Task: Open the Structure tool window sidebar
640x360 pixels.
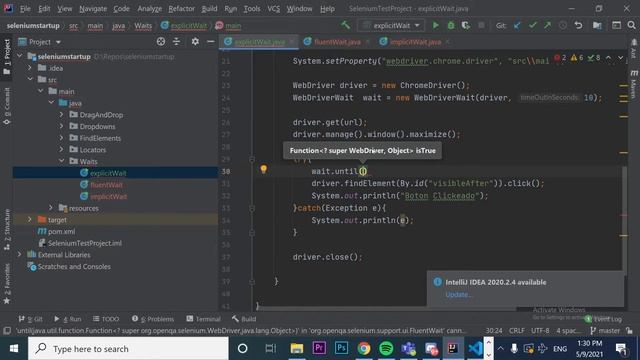Action: click(7, 229)
